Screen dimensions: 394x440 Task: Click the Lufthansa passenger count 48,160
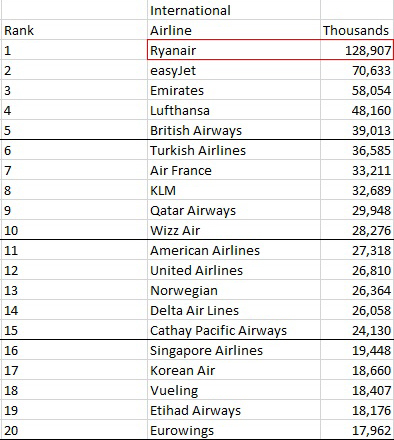coord(357,110)
